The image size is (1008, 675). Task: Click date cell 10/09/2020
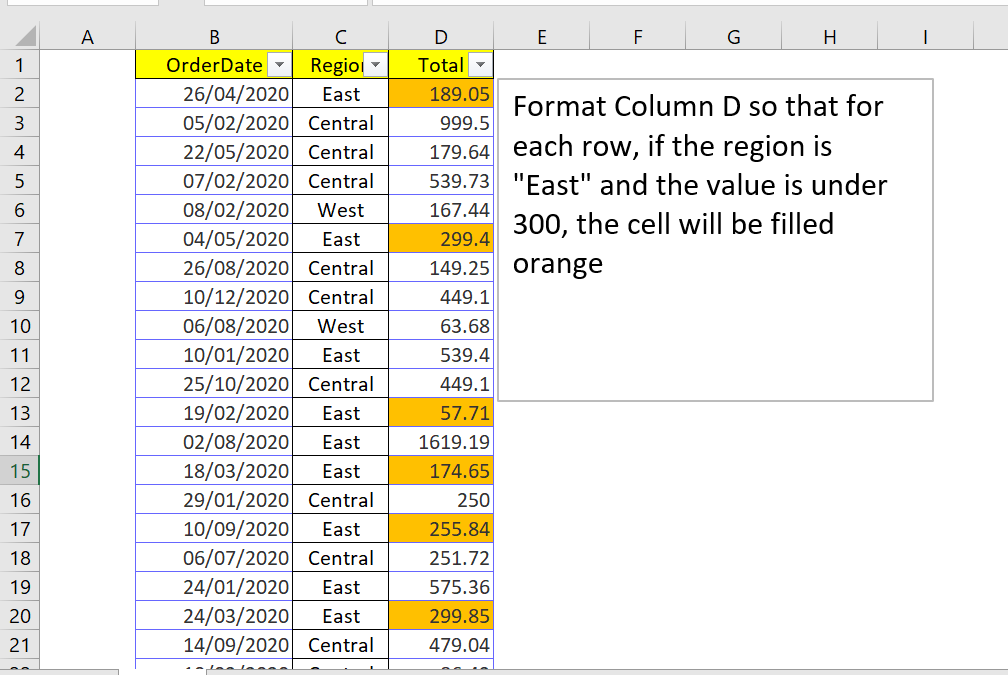click(x=214, y=529)
